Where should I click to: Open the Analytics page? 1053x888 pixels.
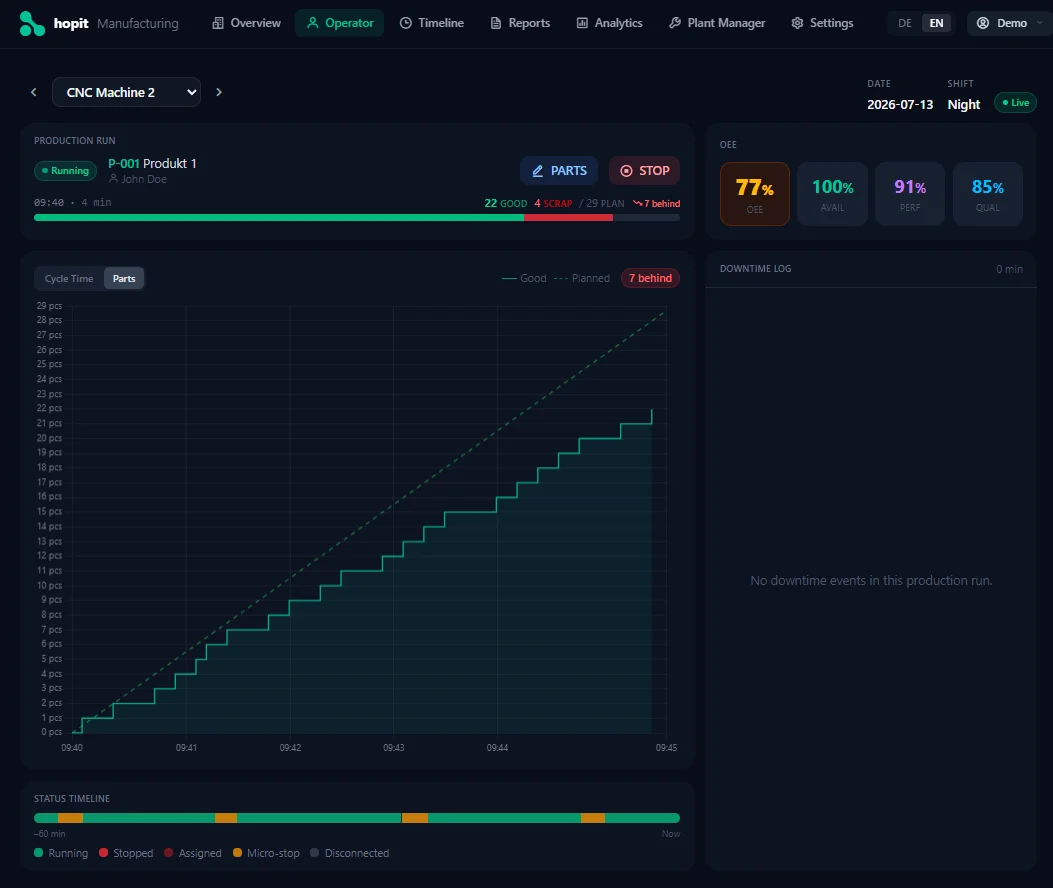tap(609, 23)
